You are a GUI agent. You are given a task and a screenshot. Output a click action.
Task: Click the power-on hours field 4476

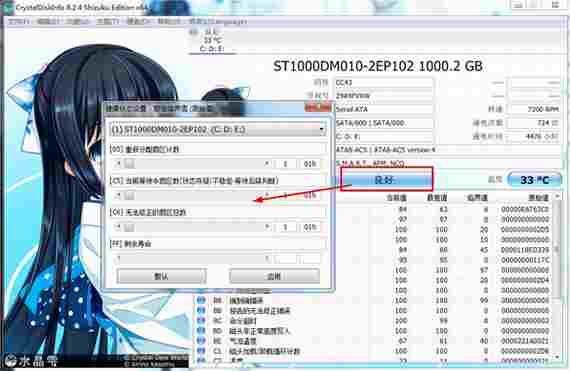[x=534, y=137]
